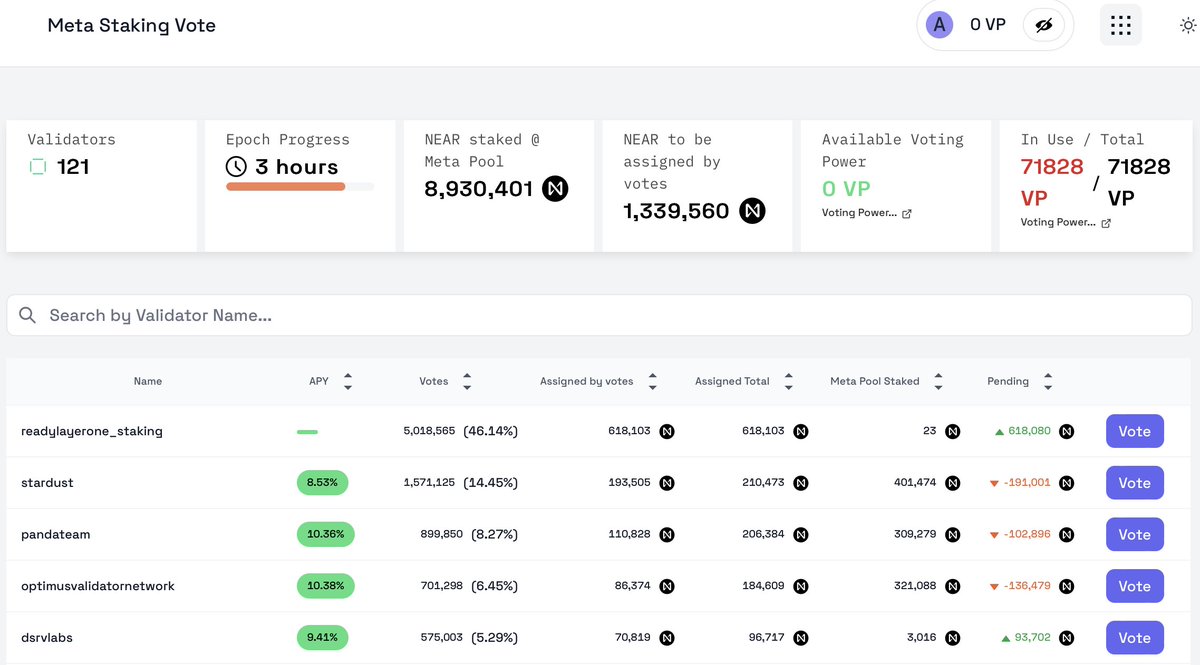This screenshot has height=665, width=1200.
Task: Click the Name column header
Action: click(x=148, y=381)
